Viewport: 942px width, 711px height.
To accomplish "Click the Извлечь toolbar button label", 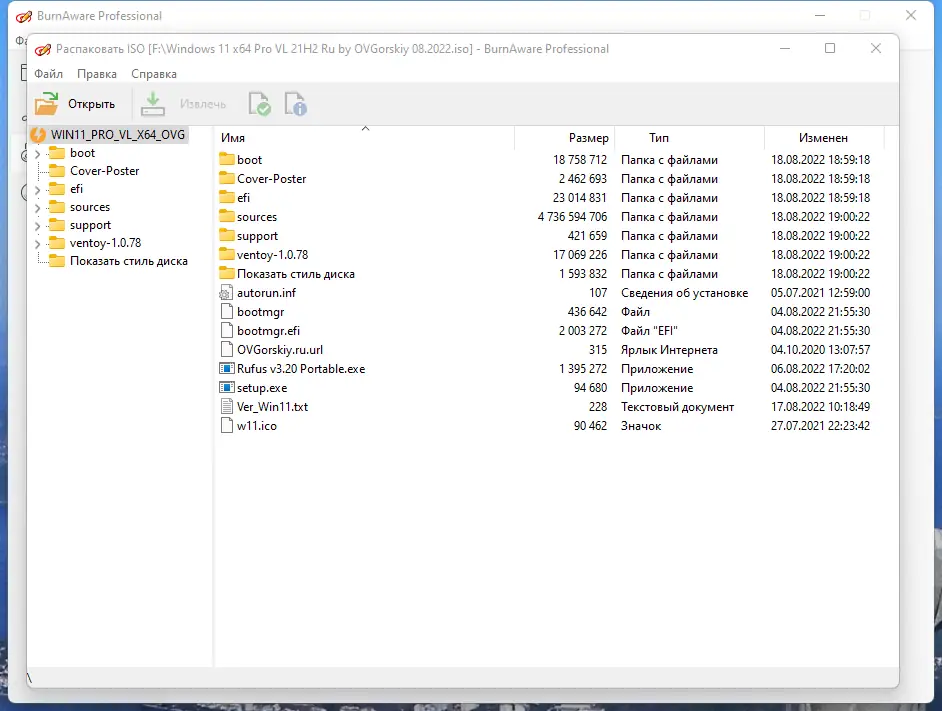I will 203,104.
